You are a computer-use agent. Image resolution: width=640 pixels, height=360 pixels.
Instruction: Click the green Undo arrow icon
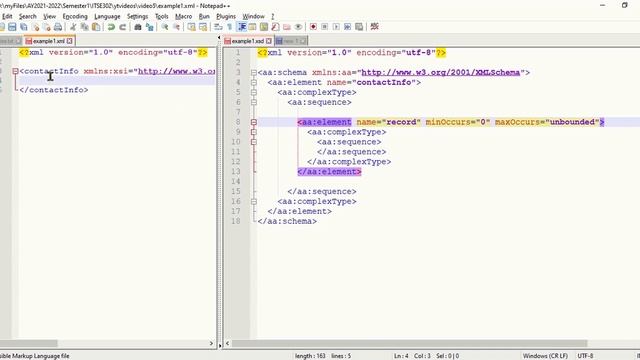click(x=111, y=27)
